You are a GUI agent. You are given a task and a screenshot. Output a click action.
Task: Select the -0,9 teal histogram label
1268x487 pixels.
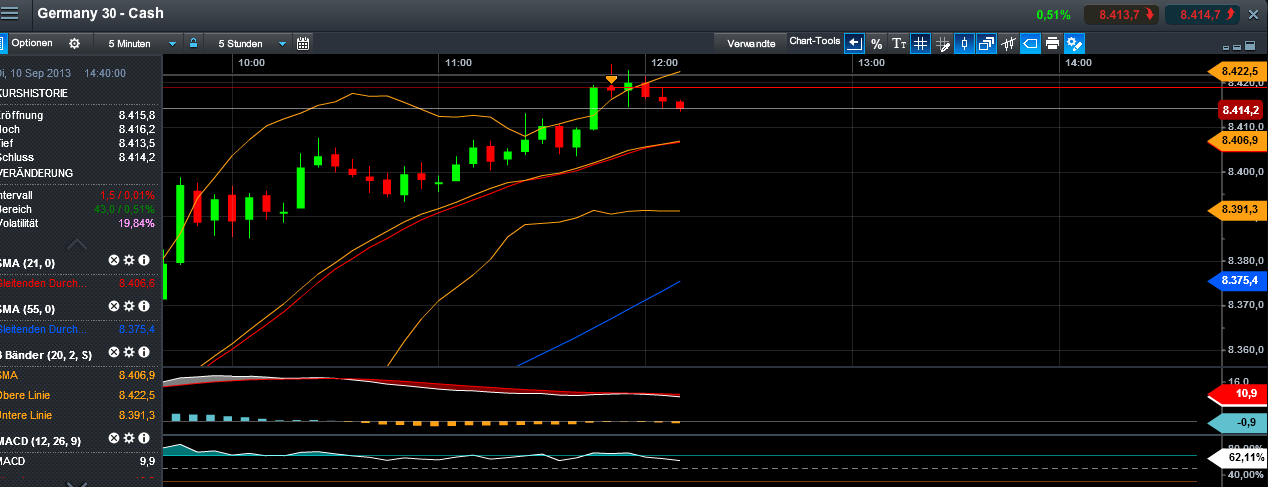(x=1237, y=422)
